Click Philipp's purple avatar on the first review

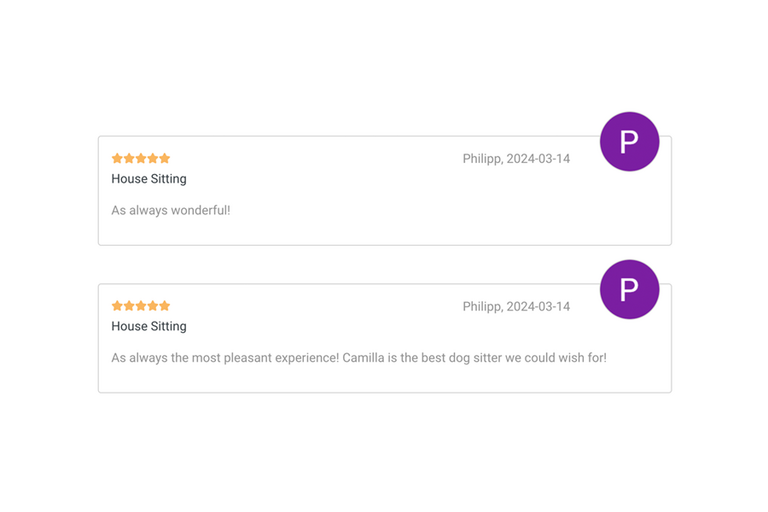pyautogui.click(x=629, y=142)
